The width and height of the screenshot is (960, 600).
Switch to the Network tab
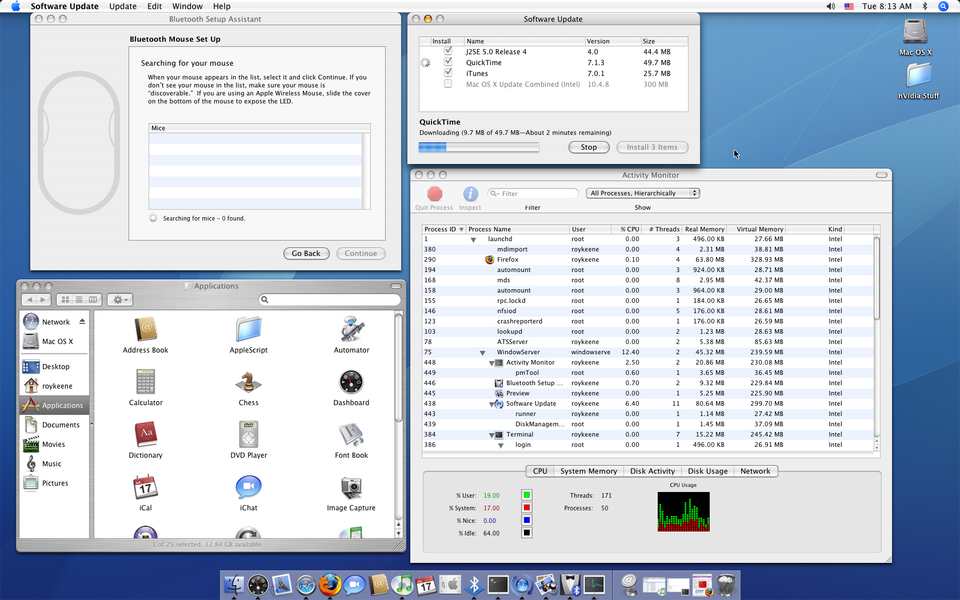pyautogui.click(x=755, y=471)
